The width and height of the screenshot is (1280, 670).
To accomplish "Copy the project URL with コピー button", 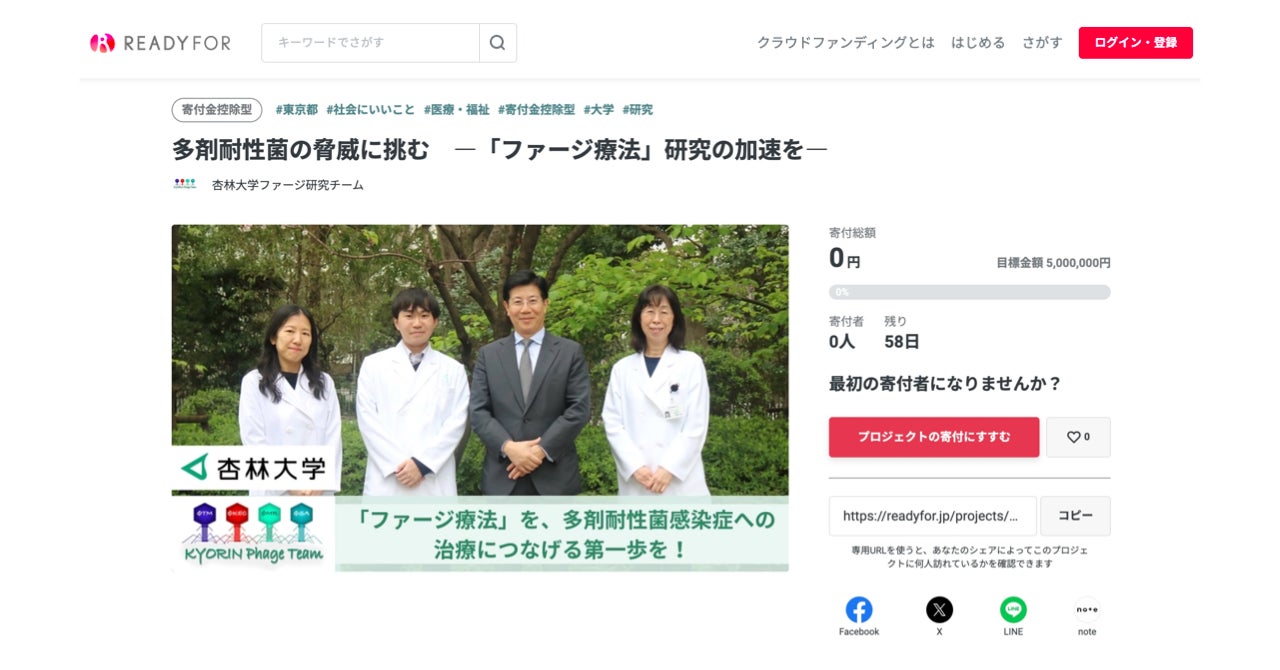I will (1075, 516).
